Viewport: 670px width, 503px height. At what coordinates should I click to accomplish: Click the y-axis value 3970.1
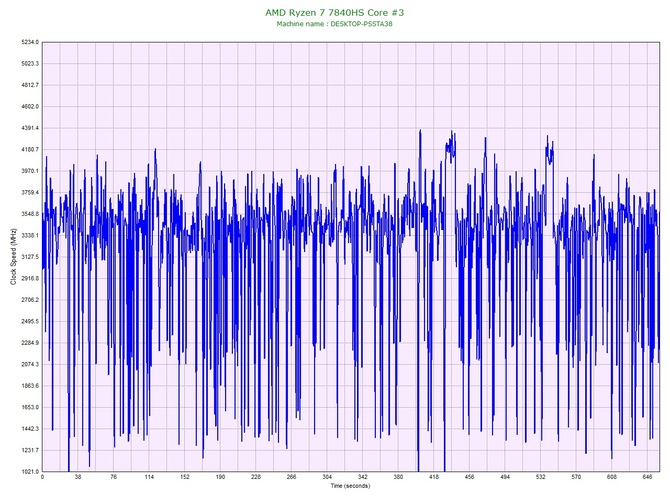(30, 171)
